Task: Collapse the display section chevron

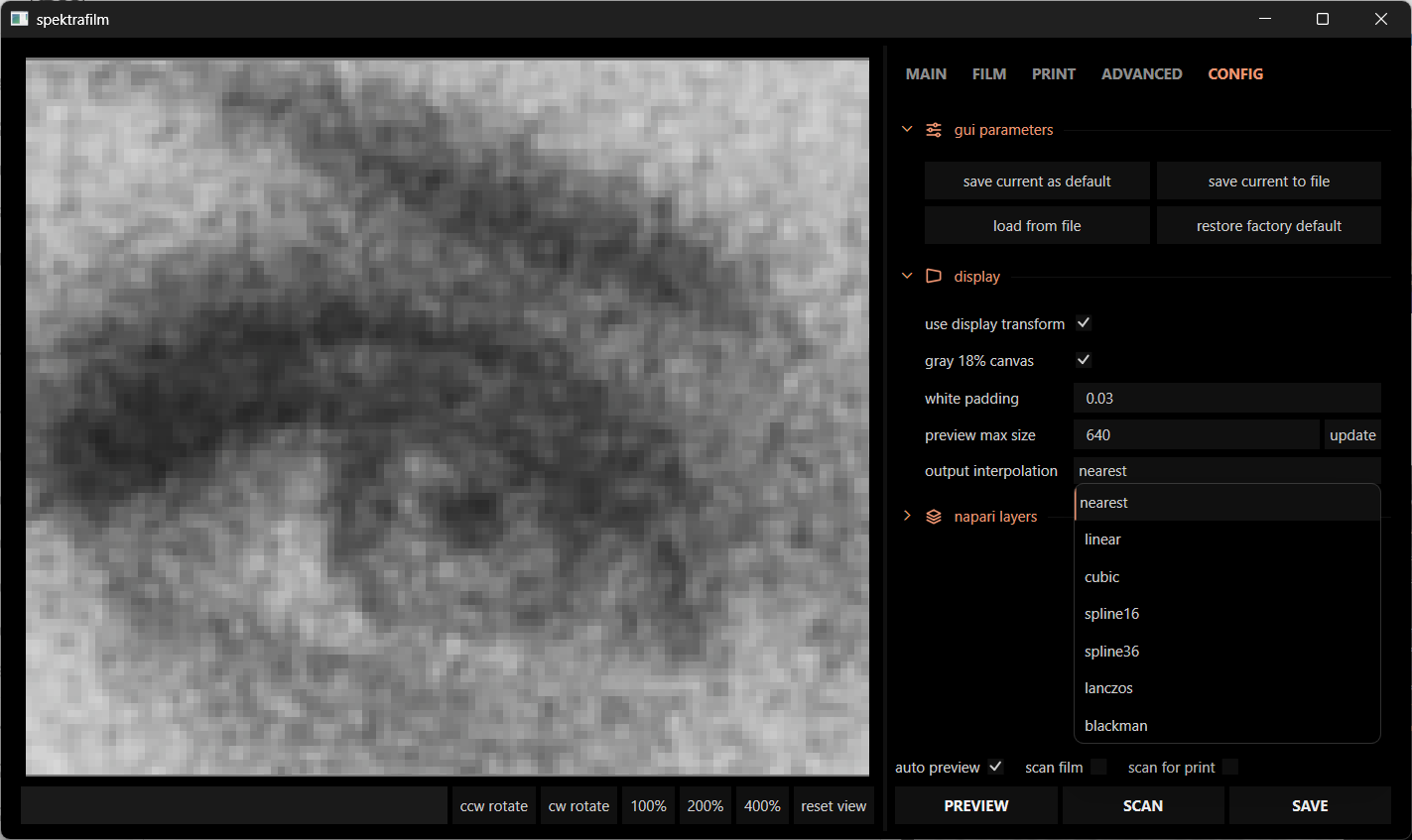Action: coord(907,276)
